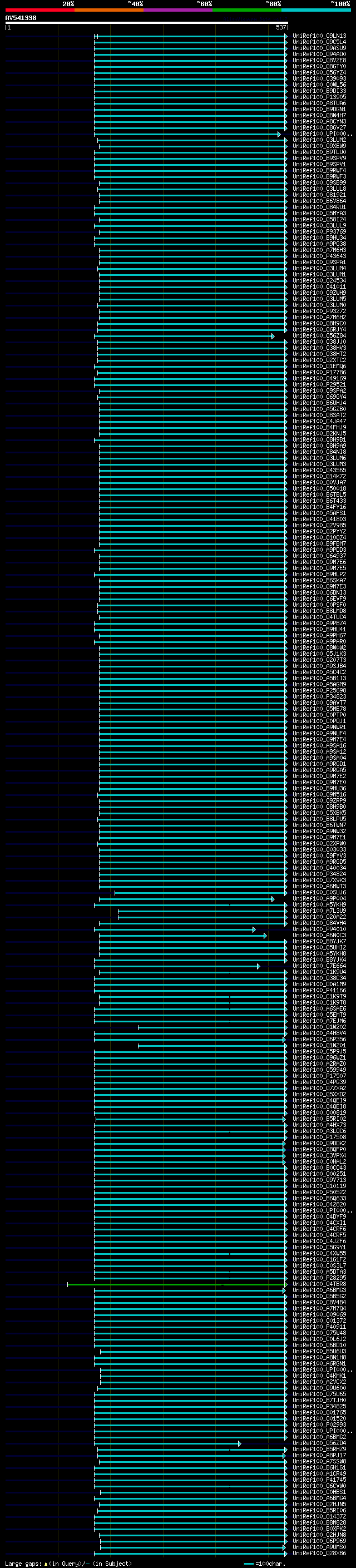This screenshot has width=356, height=1568.
Task: Click label UniRef100_Q38C34
Action: click(x=319, y=977)
